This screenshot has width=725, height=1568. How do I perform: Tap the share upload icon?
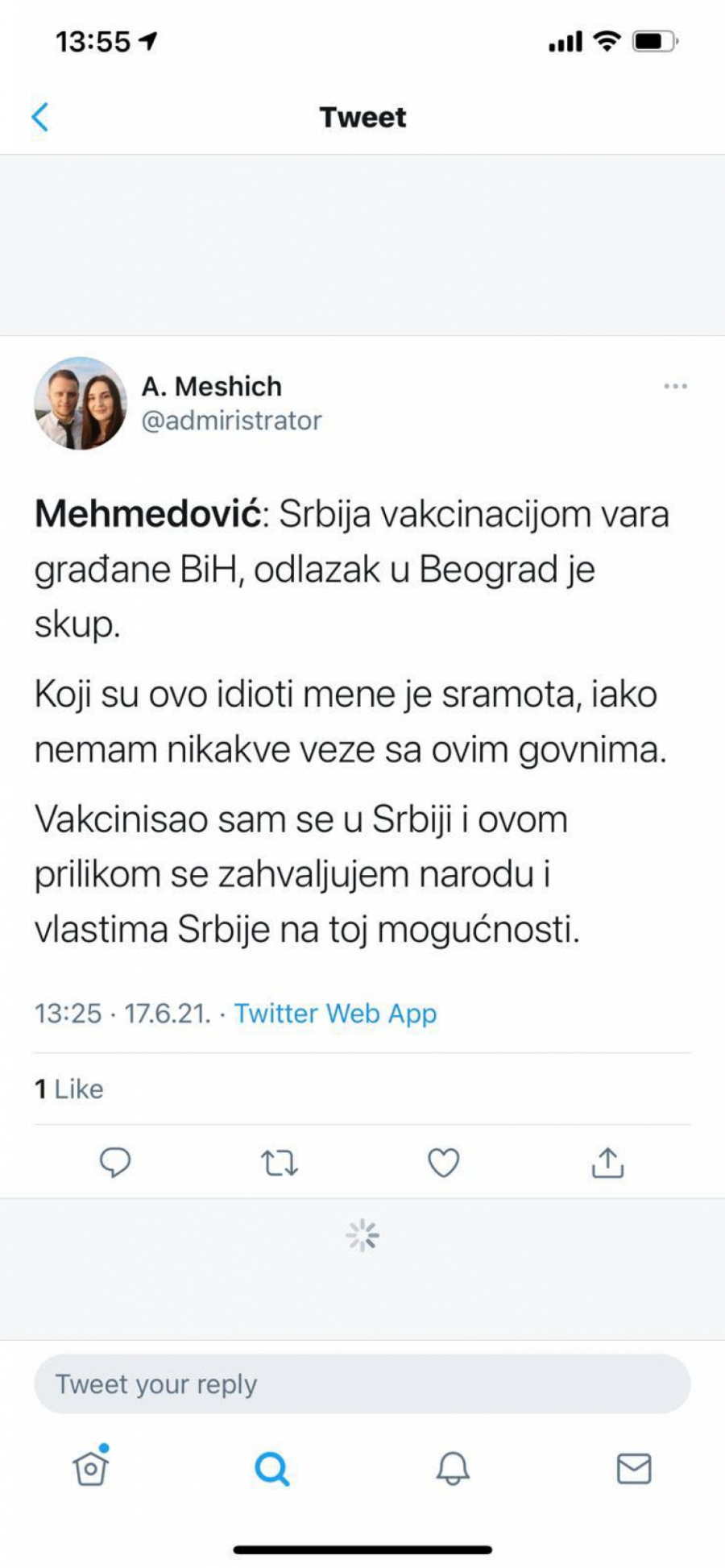607,1163
